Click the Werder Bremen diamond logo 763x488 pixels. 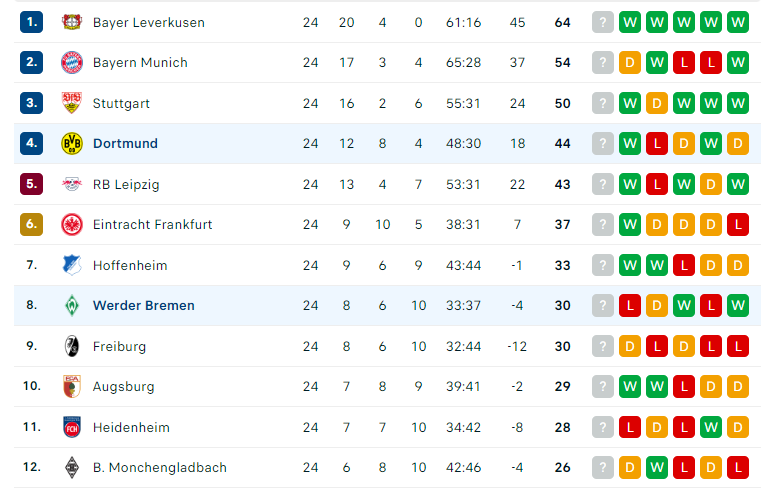72,306
